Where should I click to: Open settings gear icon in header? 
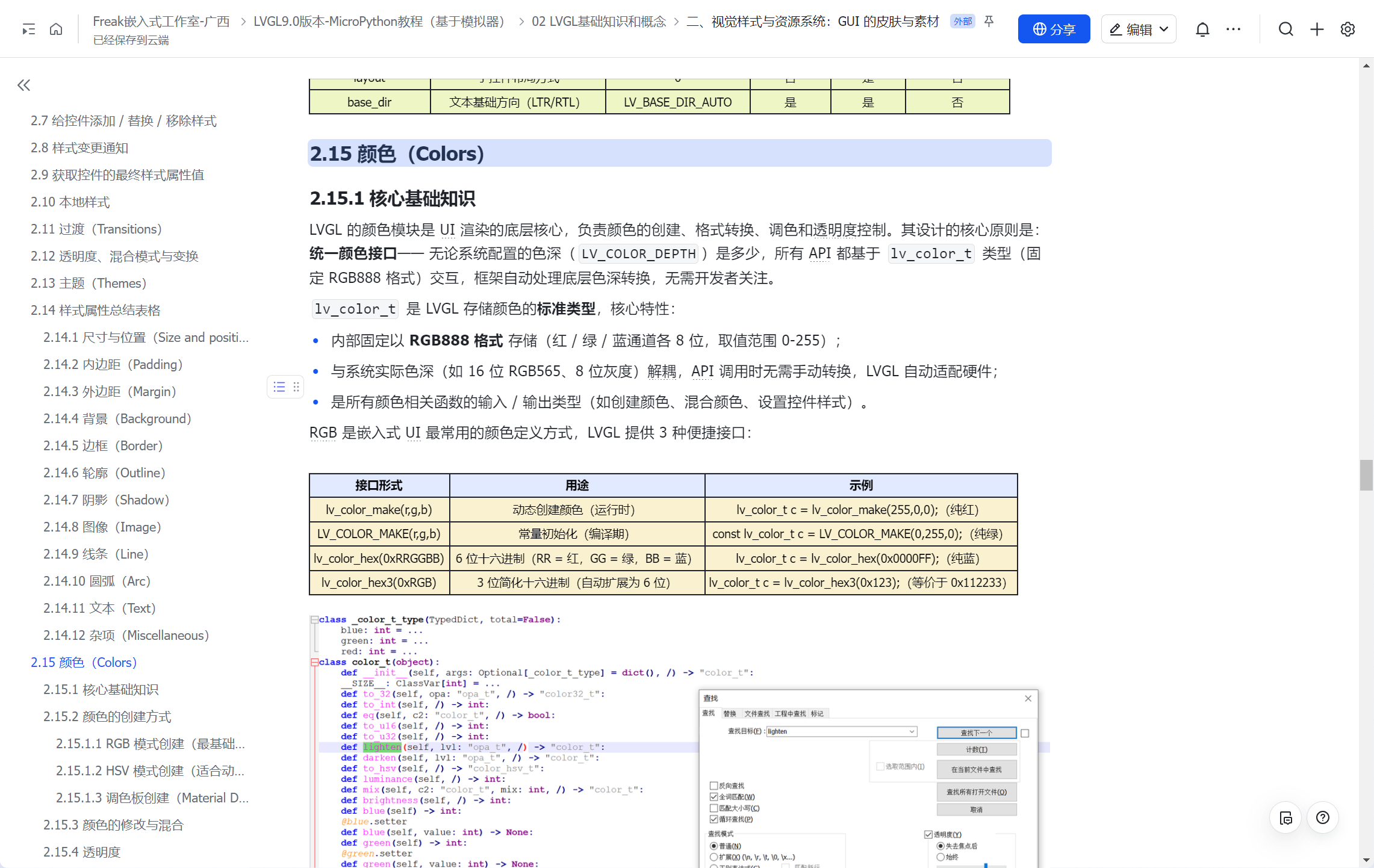pyautogui.click(x=1348, y=29)
